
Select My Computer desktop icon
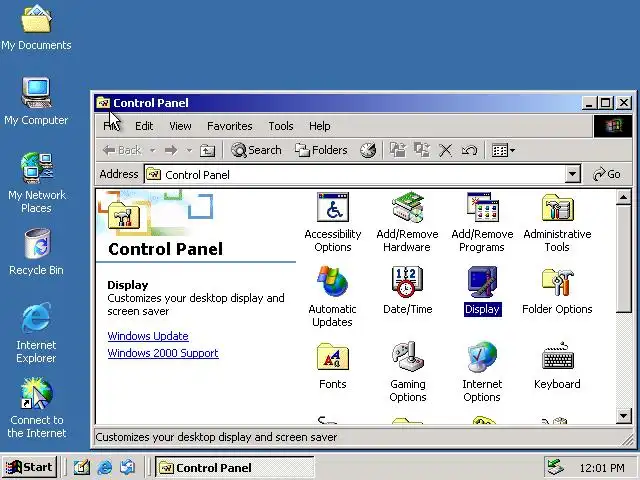36,102
